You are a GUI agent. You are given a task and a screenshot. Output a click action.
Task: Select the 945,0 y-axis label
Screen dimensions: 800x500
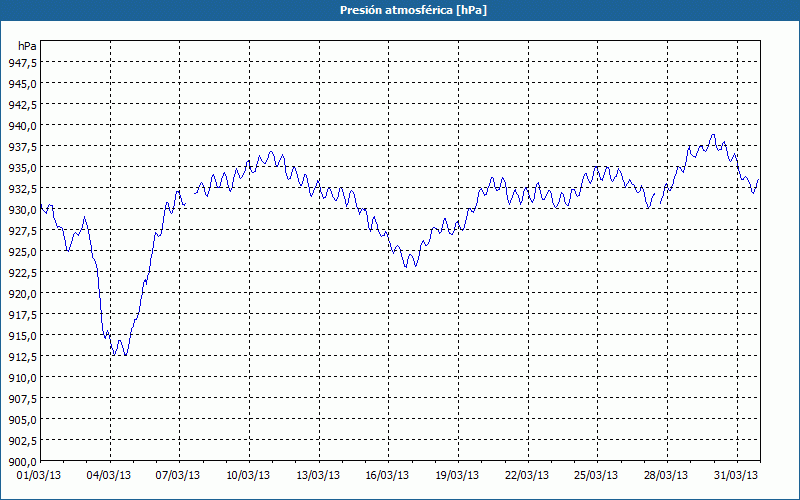pyautogui.click(x=22, y=84)
